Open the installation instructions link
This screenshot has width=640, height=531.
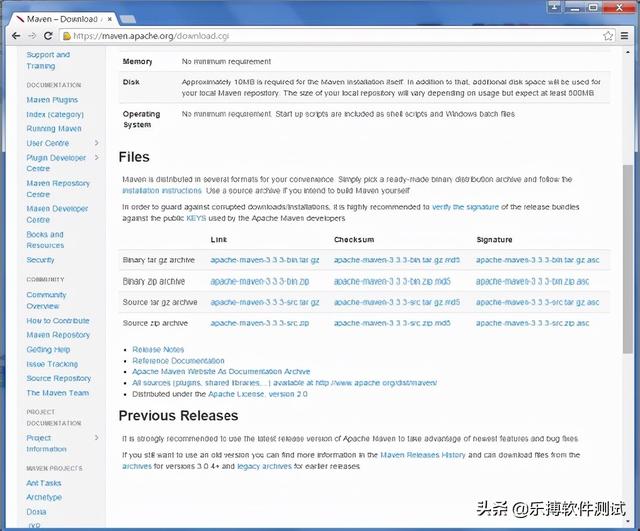click(x=162, y=191)
